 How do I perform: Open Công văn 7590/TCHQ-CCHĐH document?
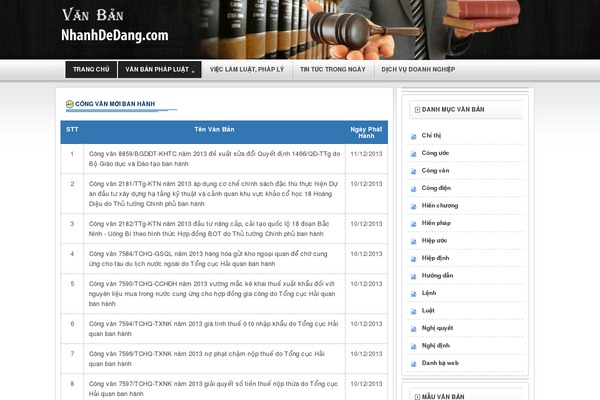[x=212, y=294]
